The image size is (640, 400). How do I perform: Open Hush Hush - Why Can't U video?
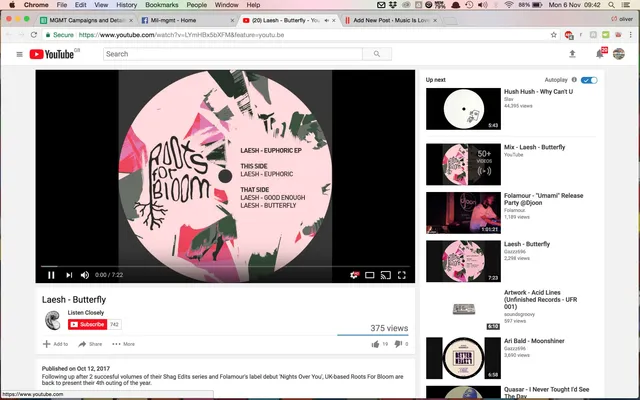538,92
